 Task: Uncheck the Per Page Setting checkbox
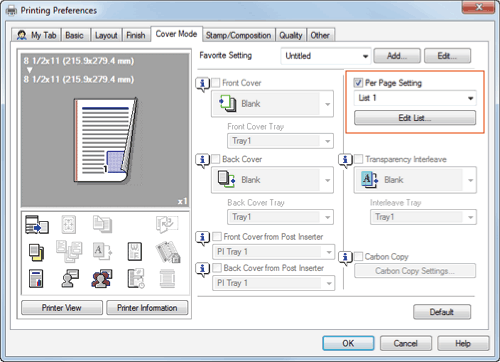[358, 83]
